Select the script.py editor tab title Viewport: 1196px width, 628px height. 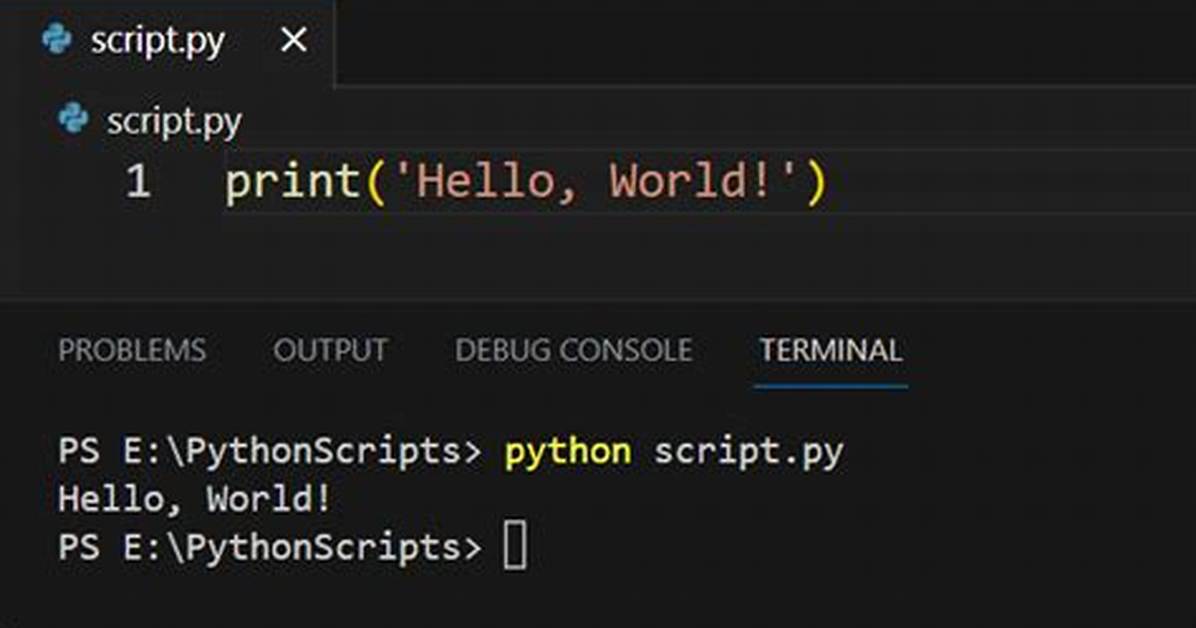158,41
